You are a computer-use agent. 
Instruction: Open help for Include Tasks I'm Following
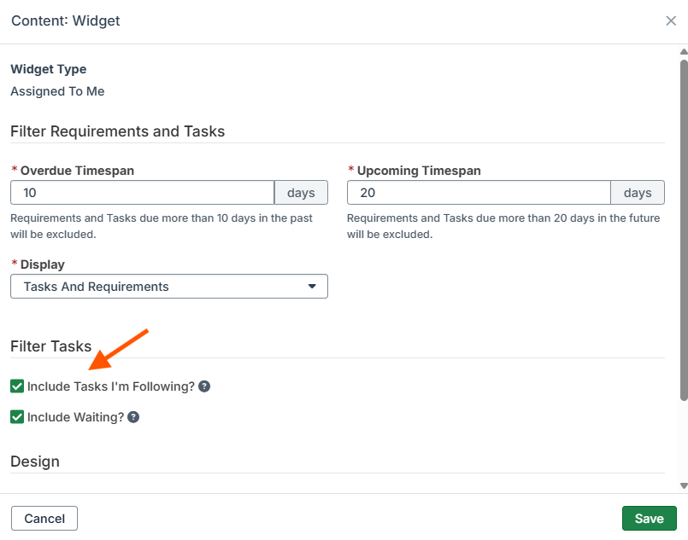point(204,386)
